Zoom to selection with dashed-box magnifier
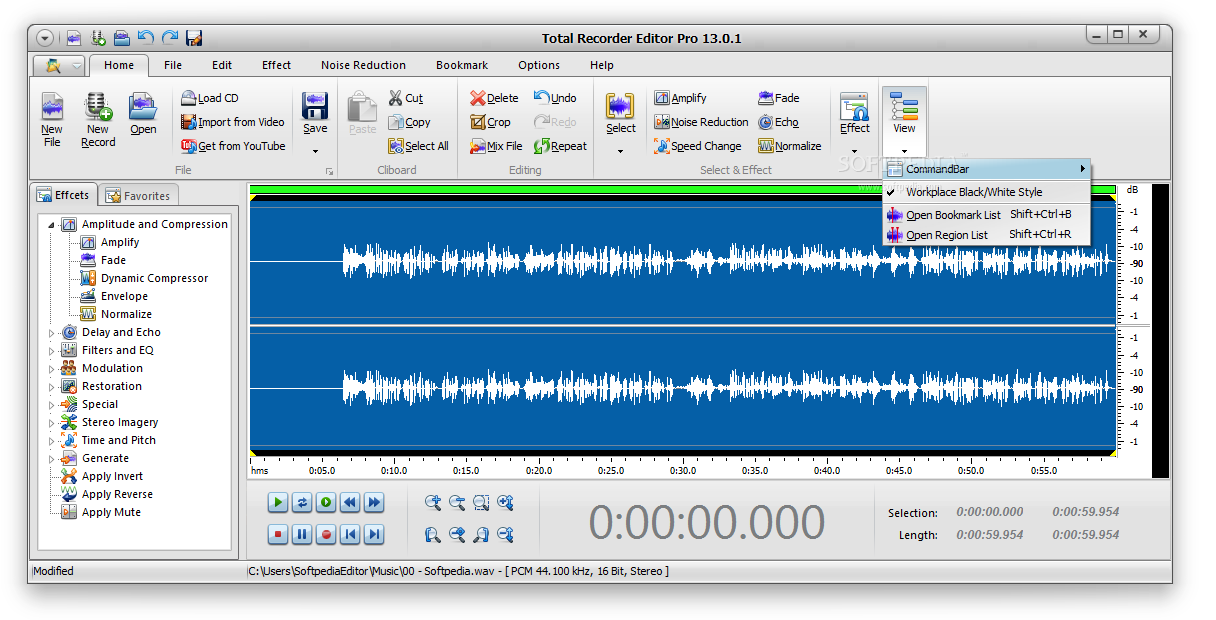1216x620 pixels. point(481,503)
